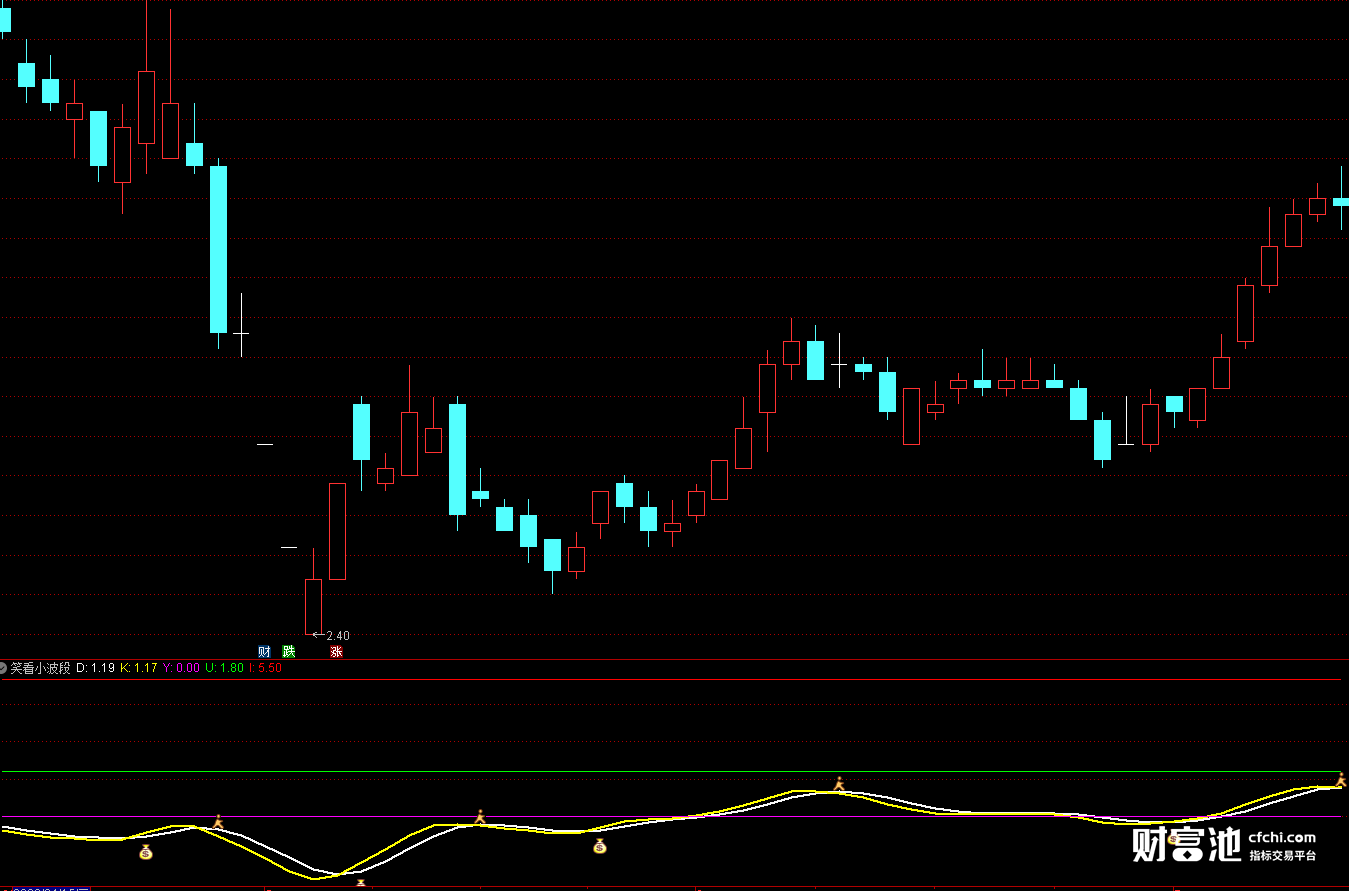
Task: Click the green 跌 signal marker
Action: coord(288,652)
